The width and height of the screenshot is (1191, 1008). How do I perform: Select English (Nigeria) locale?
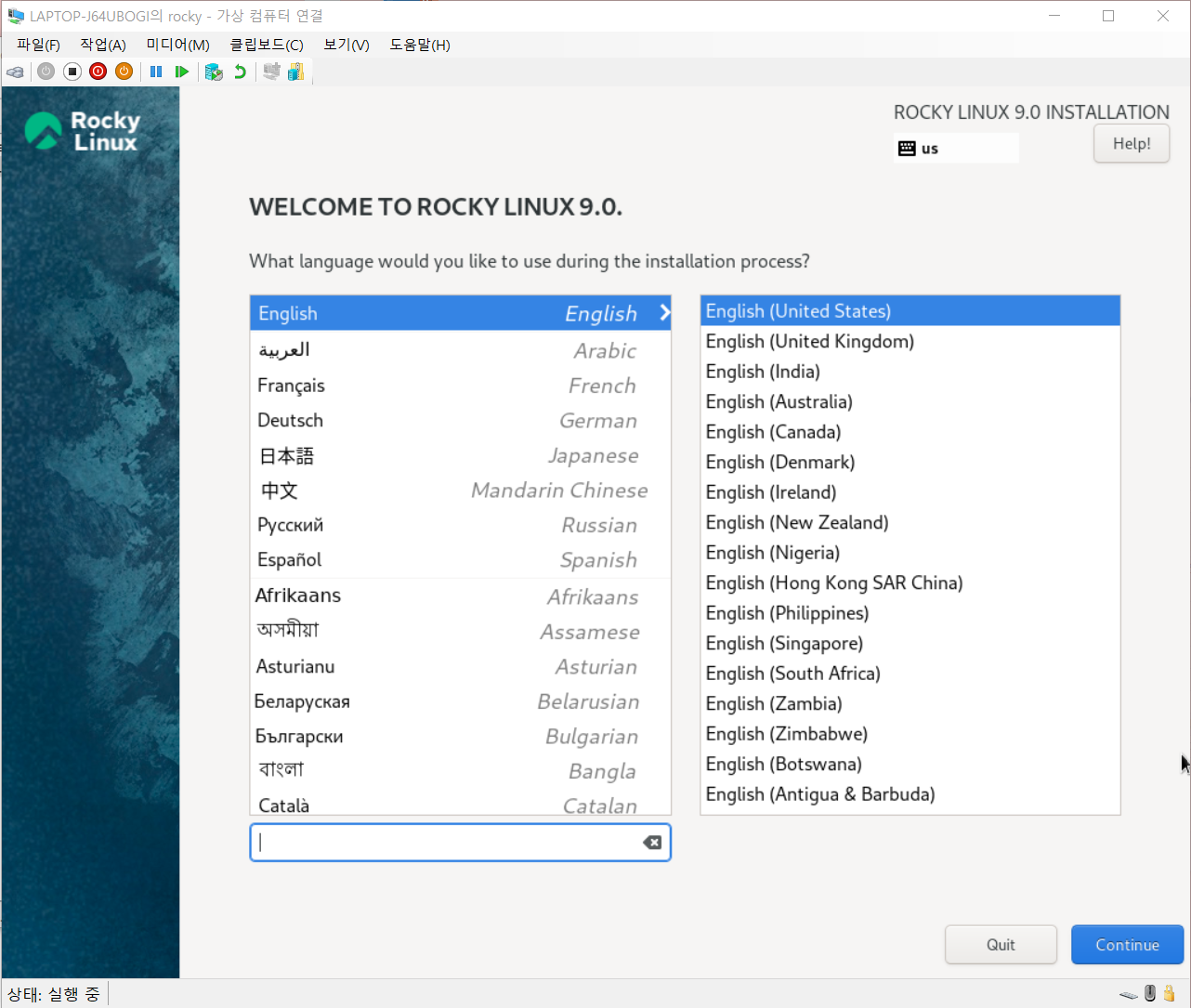[910, 553]
